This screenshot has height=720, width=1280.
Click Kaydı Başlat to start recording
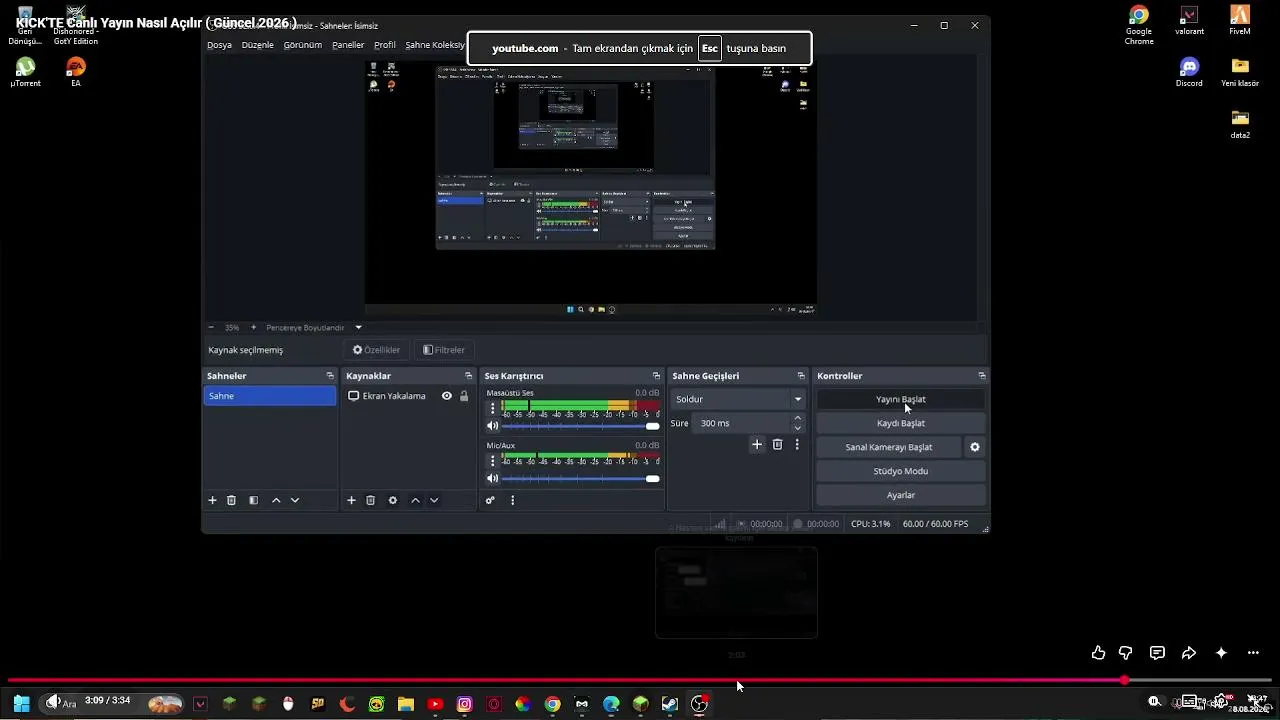pyautogui.click(x=901, y=423)
